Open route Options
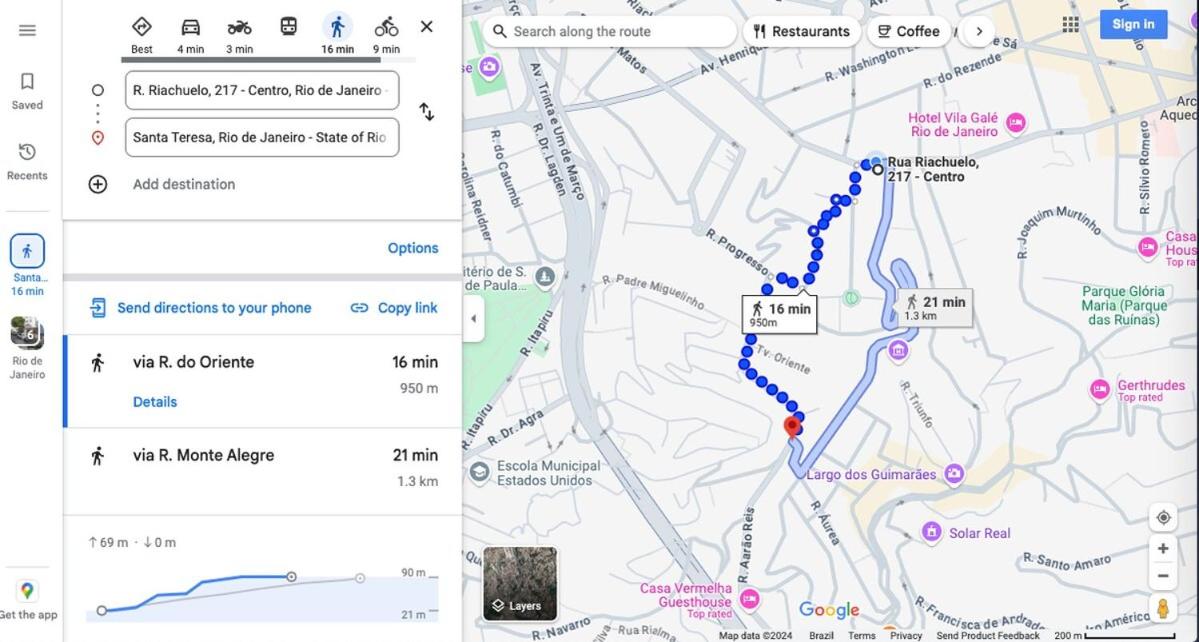1199x642 pixels. tap(413, 248)
